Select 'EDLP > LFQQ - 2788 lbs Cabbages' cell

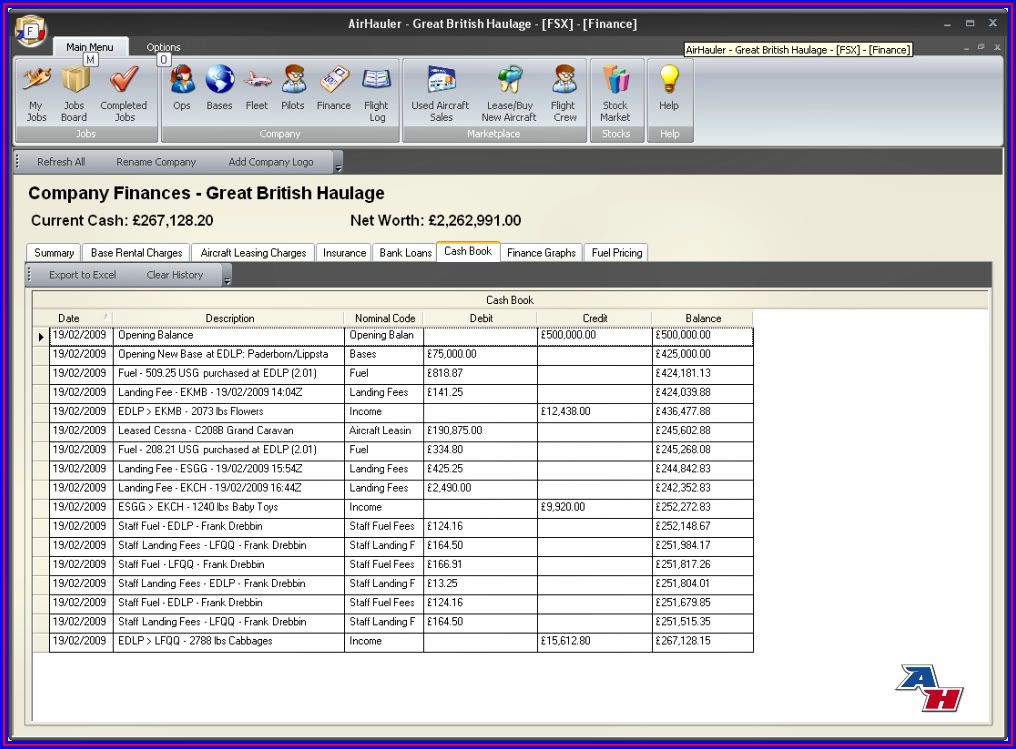[229, 641]
